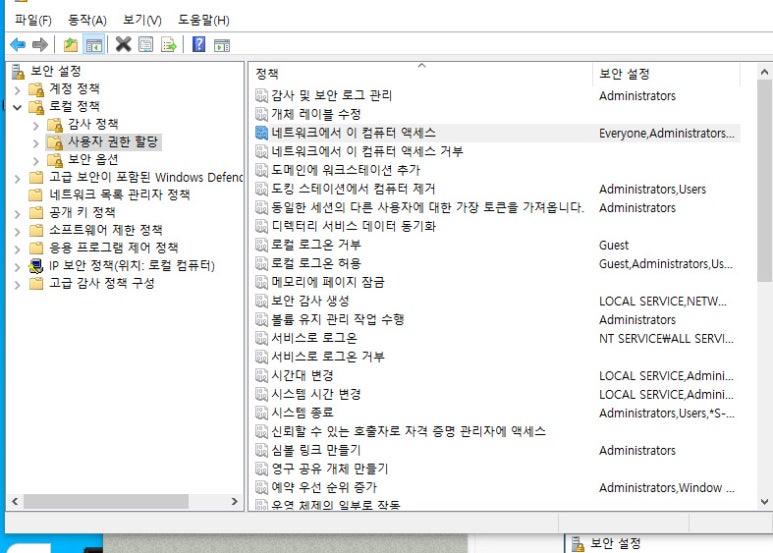Open the 보기(V) menu
The image size is (773, 553).
(x=142, y=20)
